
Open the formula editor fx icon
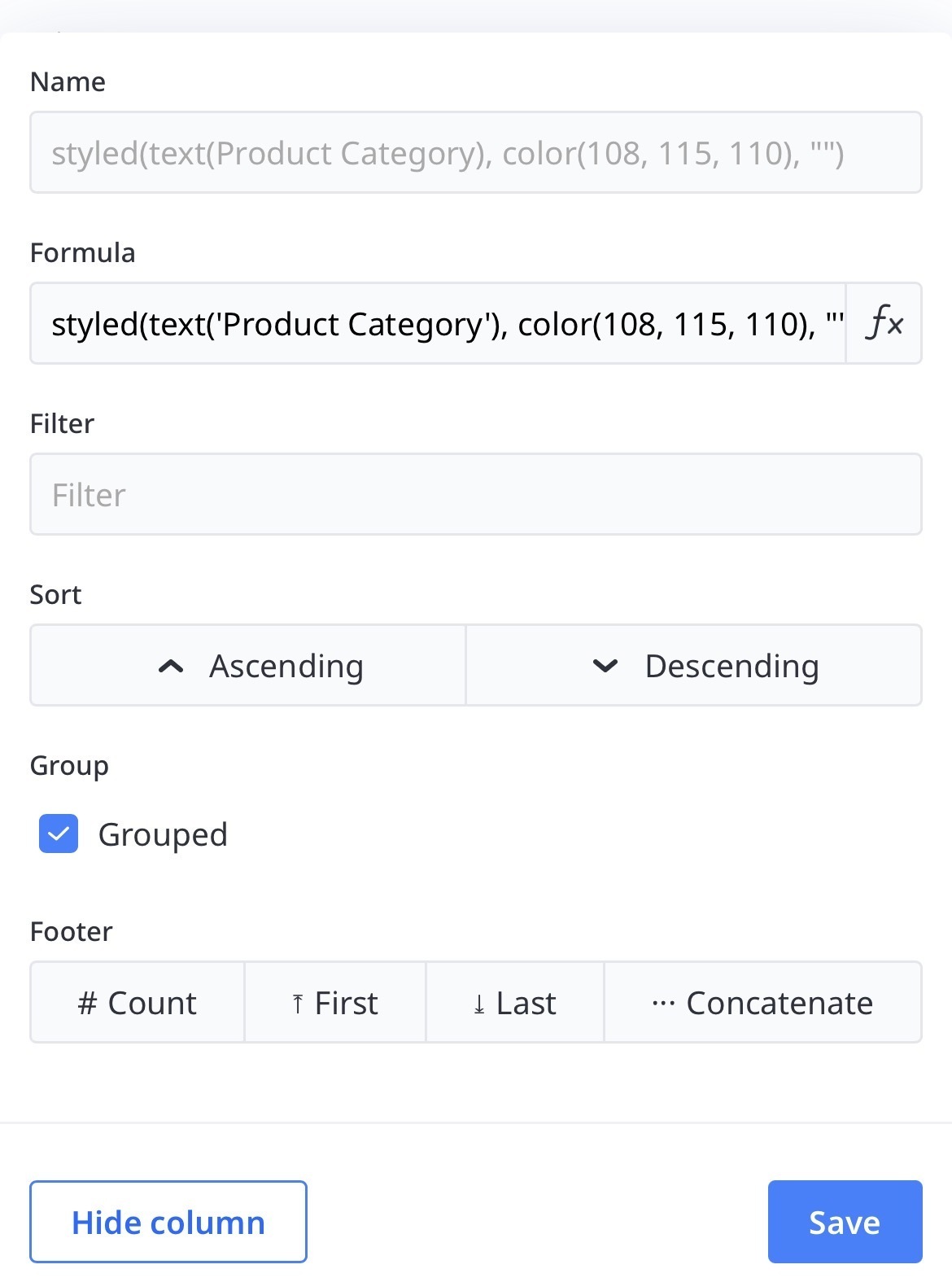click(x=884, y=323)
